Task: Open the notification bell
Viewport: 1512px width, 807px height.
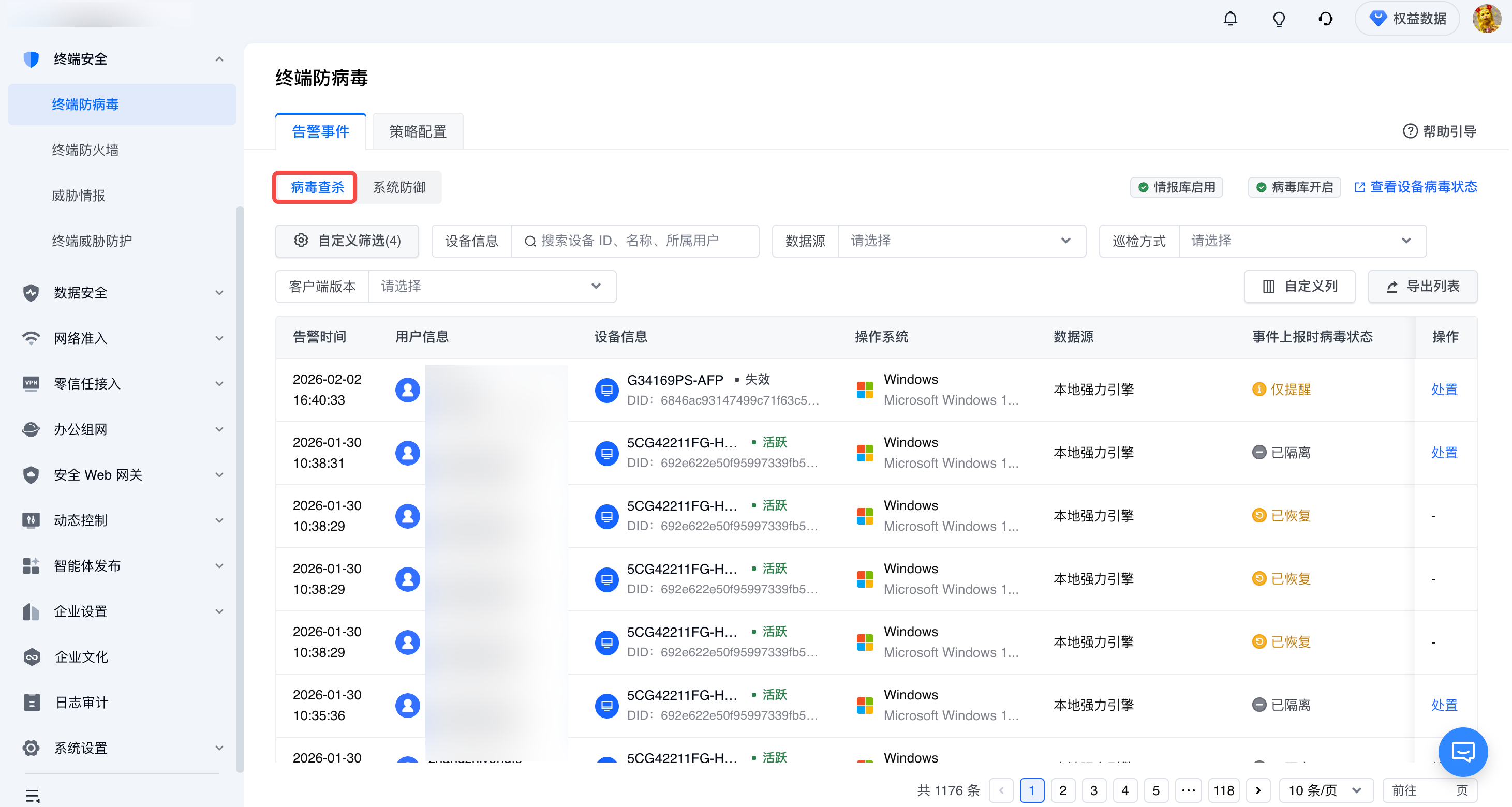Action: (x=1231, y=19)
